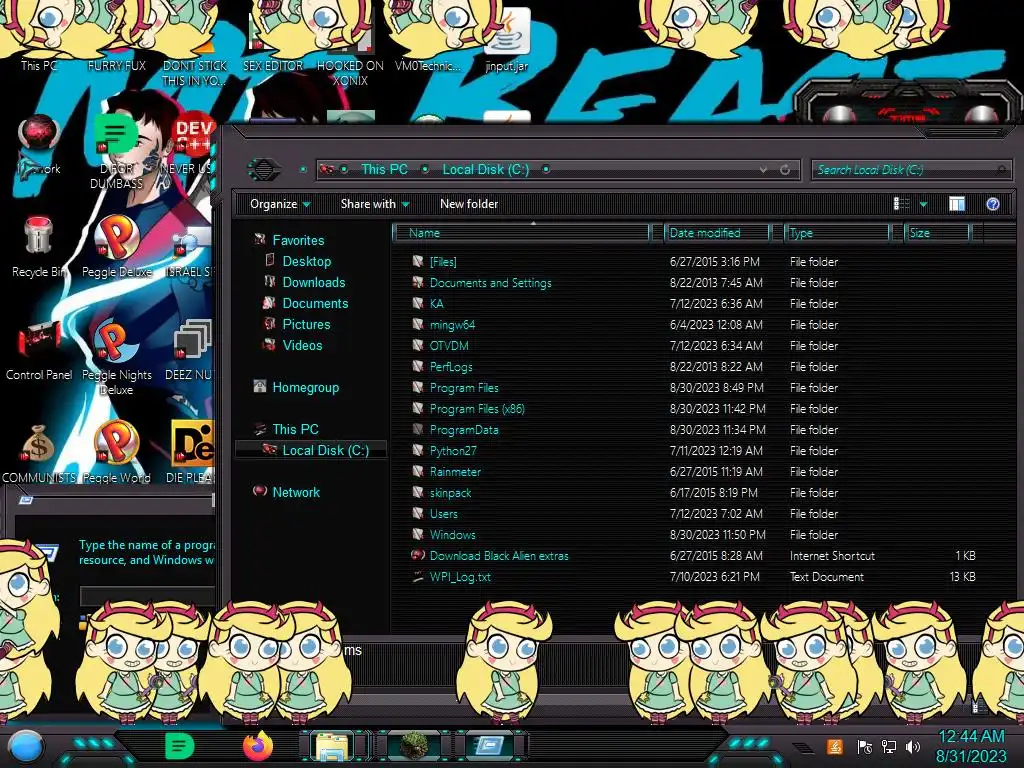The height and width of the screenshot is (768, 1024).
Task: Click Local Disk (C:) in the breadcrumb
Action: [485, 170]
